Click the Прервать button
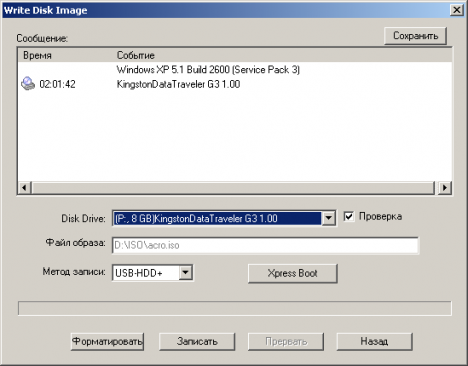This screenshot has width=468, height=366. (286, 341)
